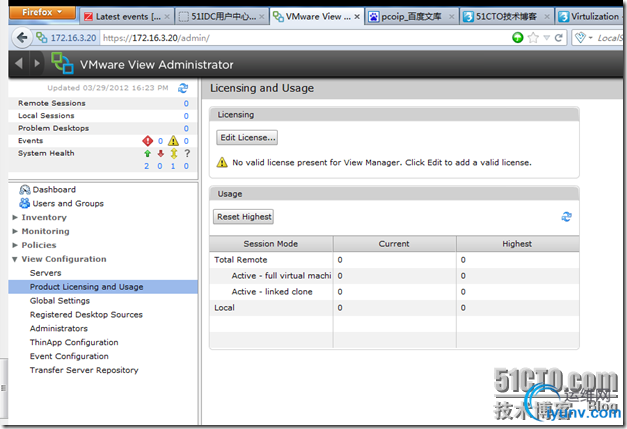Click the View header forward triangle
This screenshot has width=627, height=429.
click(x=37, y=63)
